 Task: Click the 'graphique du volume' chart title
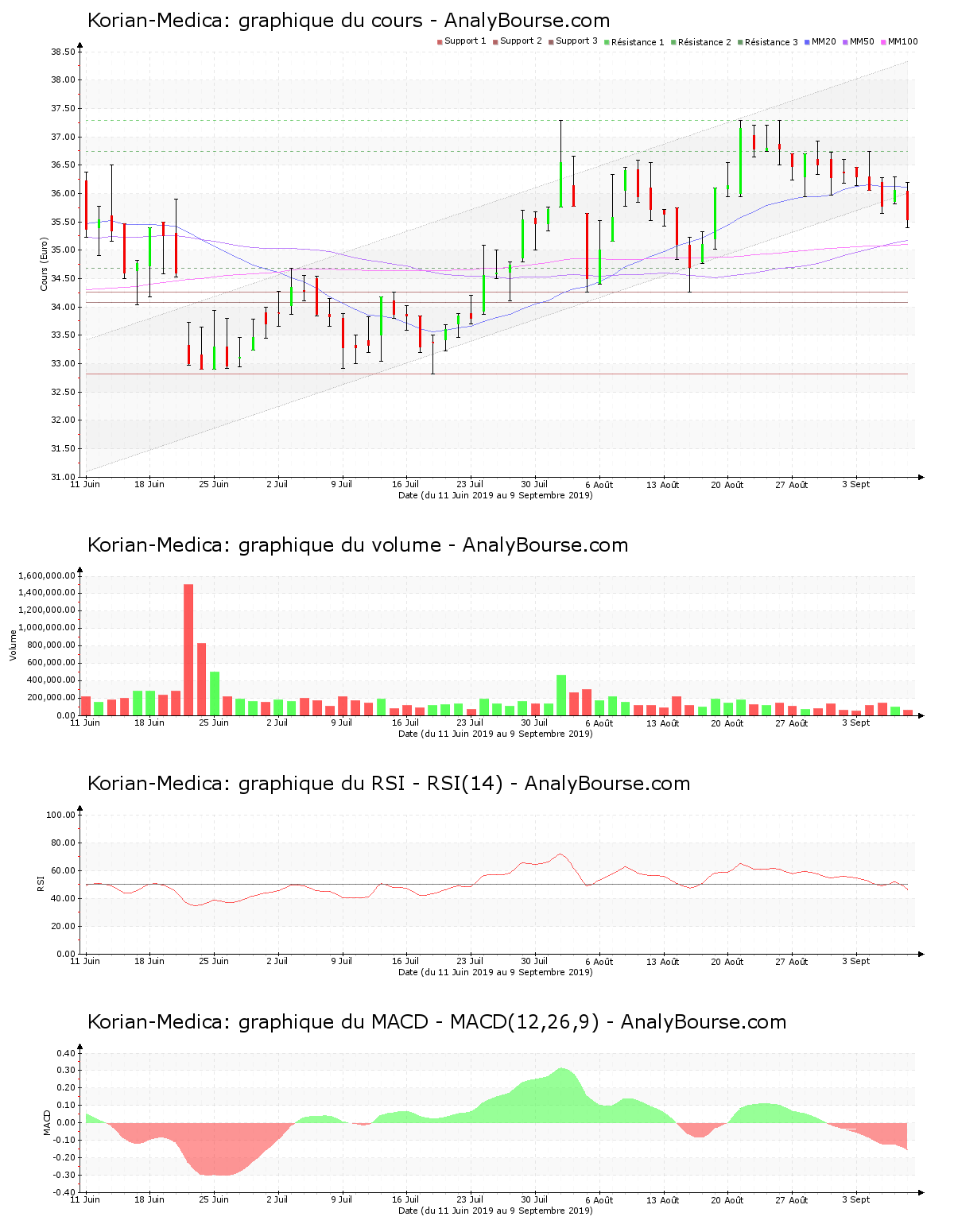pos(358,545)
